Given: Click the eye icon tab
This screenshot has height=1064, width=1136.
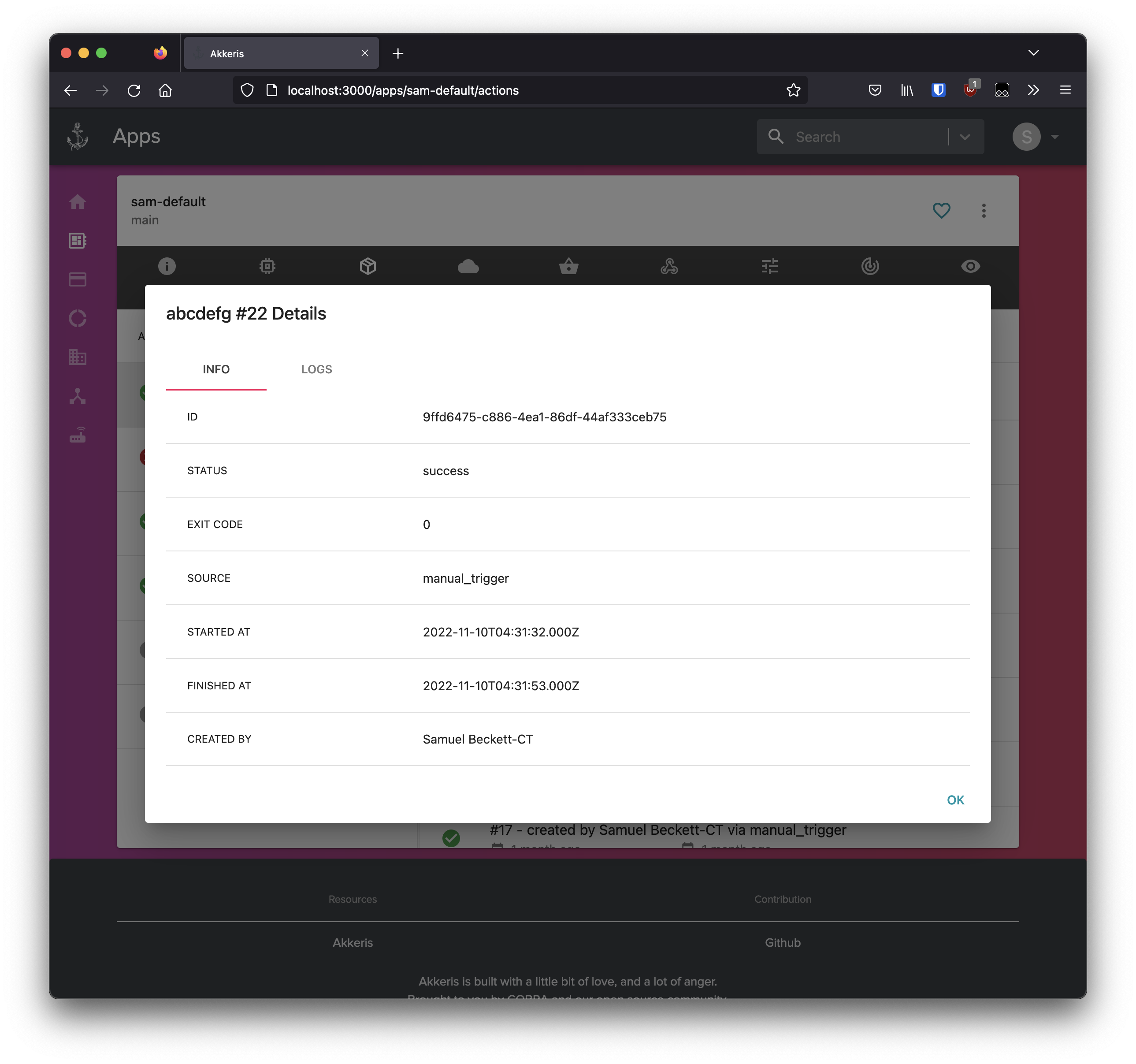Looking at the screenshot, I should tap(970, 266).
